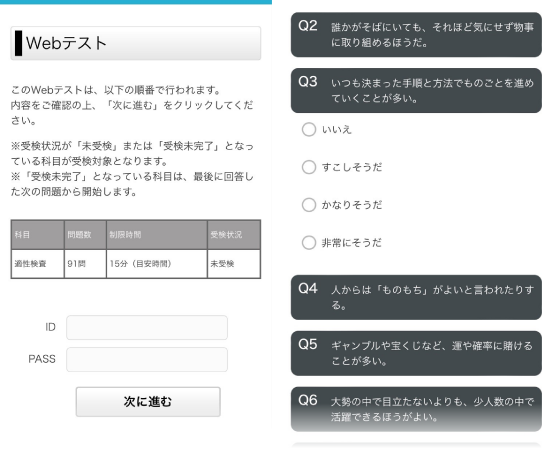552x461 pixels.
Task: Click the 制限時間 column header
Action: (x=157, y=235)
